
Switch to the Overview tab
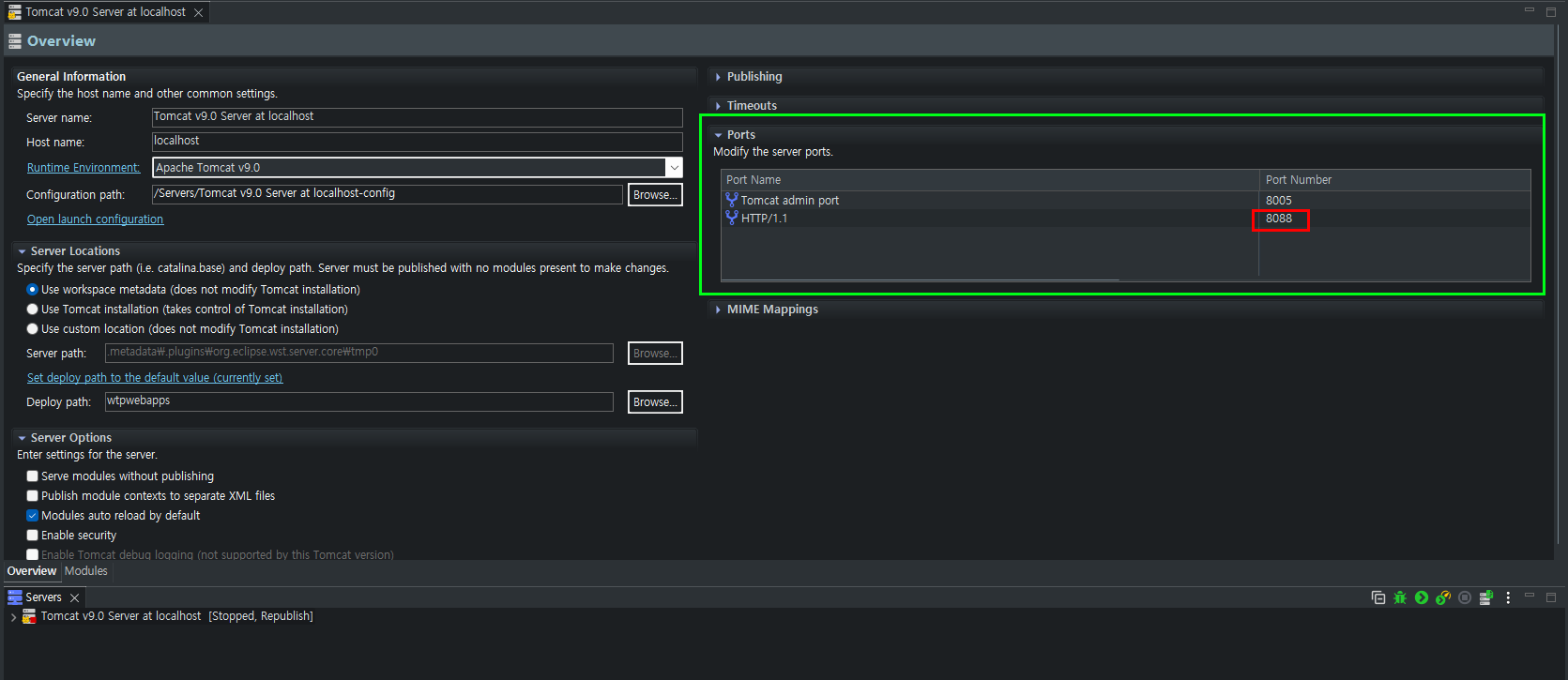point(32,571)
